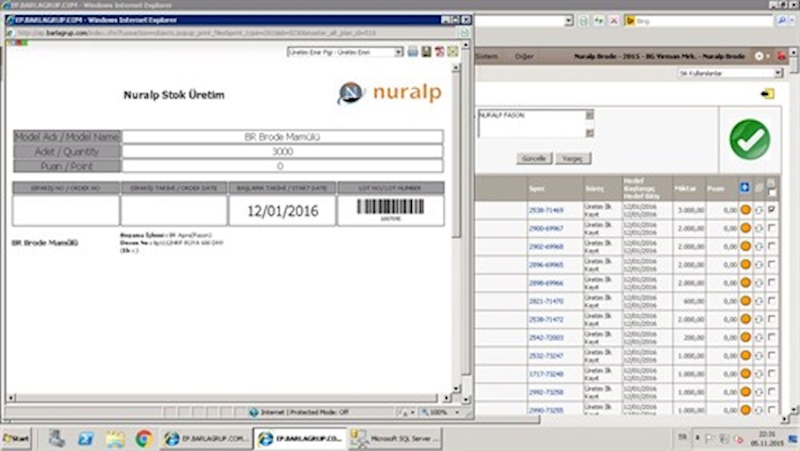Check the checkbox in row 2900-69967
The image size is (800, 451).
(771, 228)
